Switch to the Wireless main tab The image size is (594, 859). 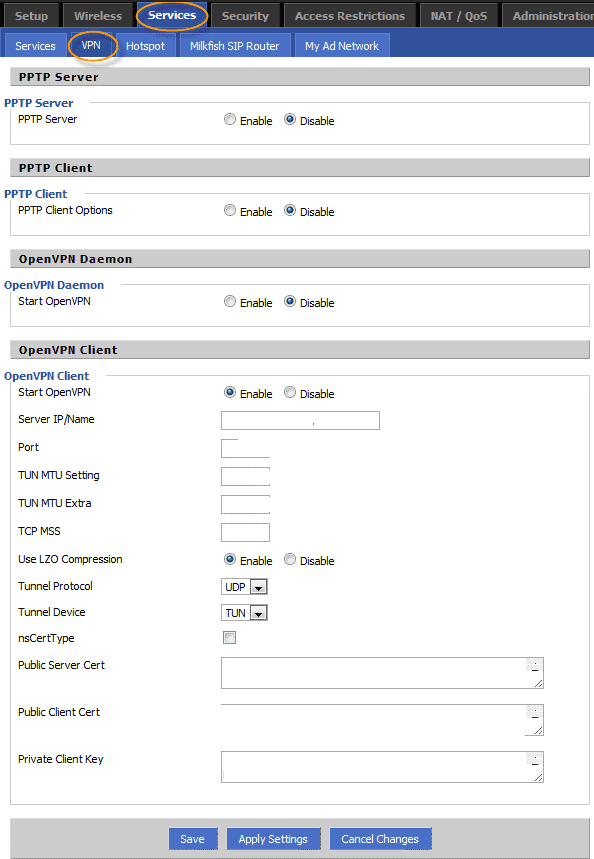98,16
